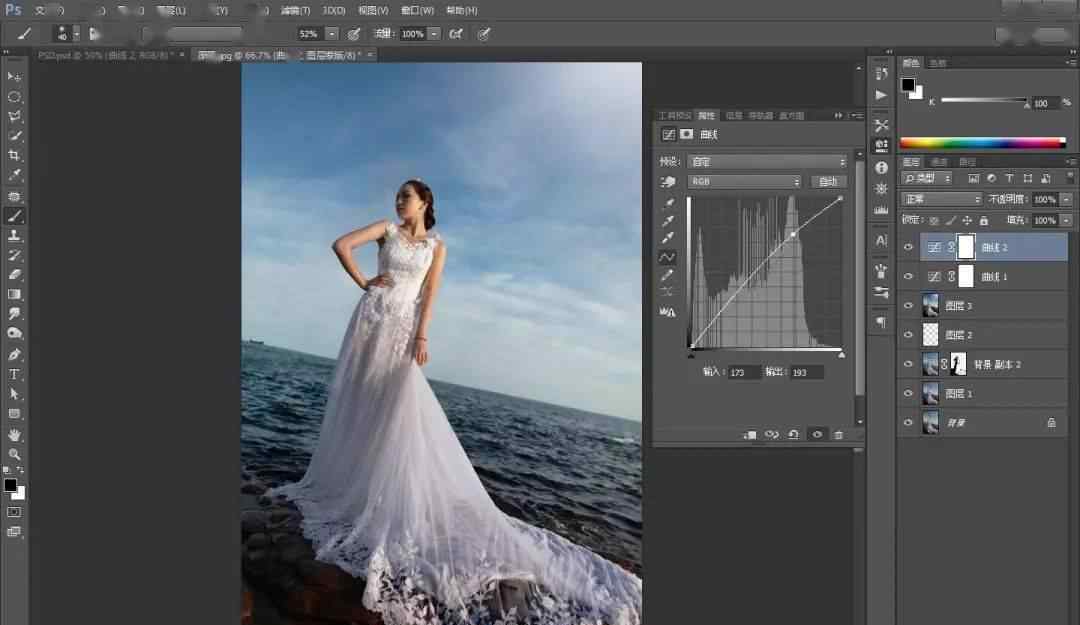Click the on-image targeted adjustment hand icon
Viewport: 1080px width, 625px height.
coord(667,182)
